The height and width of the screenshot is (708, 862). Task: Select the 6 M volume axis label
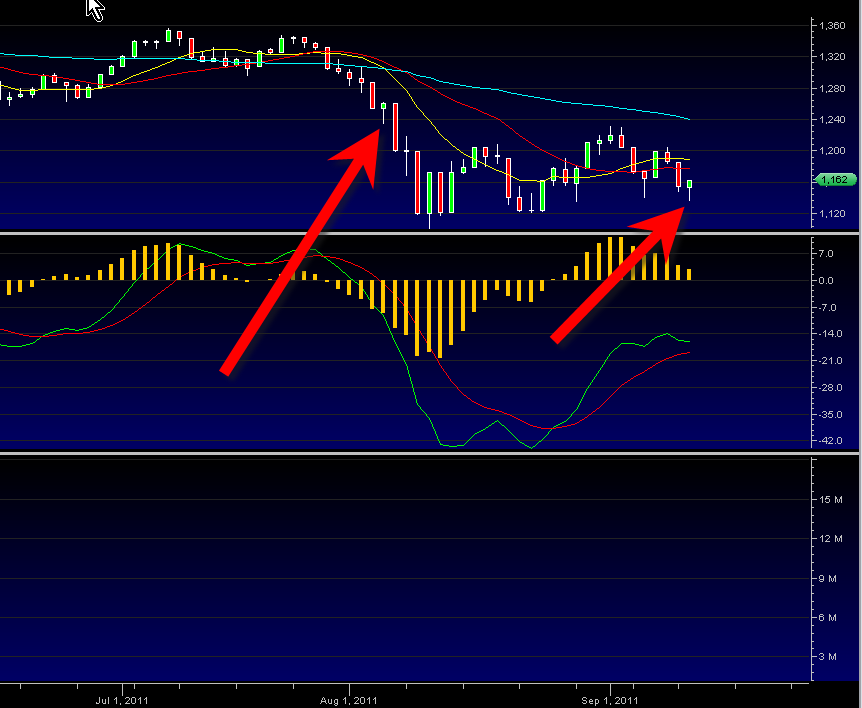click(828, 618)
